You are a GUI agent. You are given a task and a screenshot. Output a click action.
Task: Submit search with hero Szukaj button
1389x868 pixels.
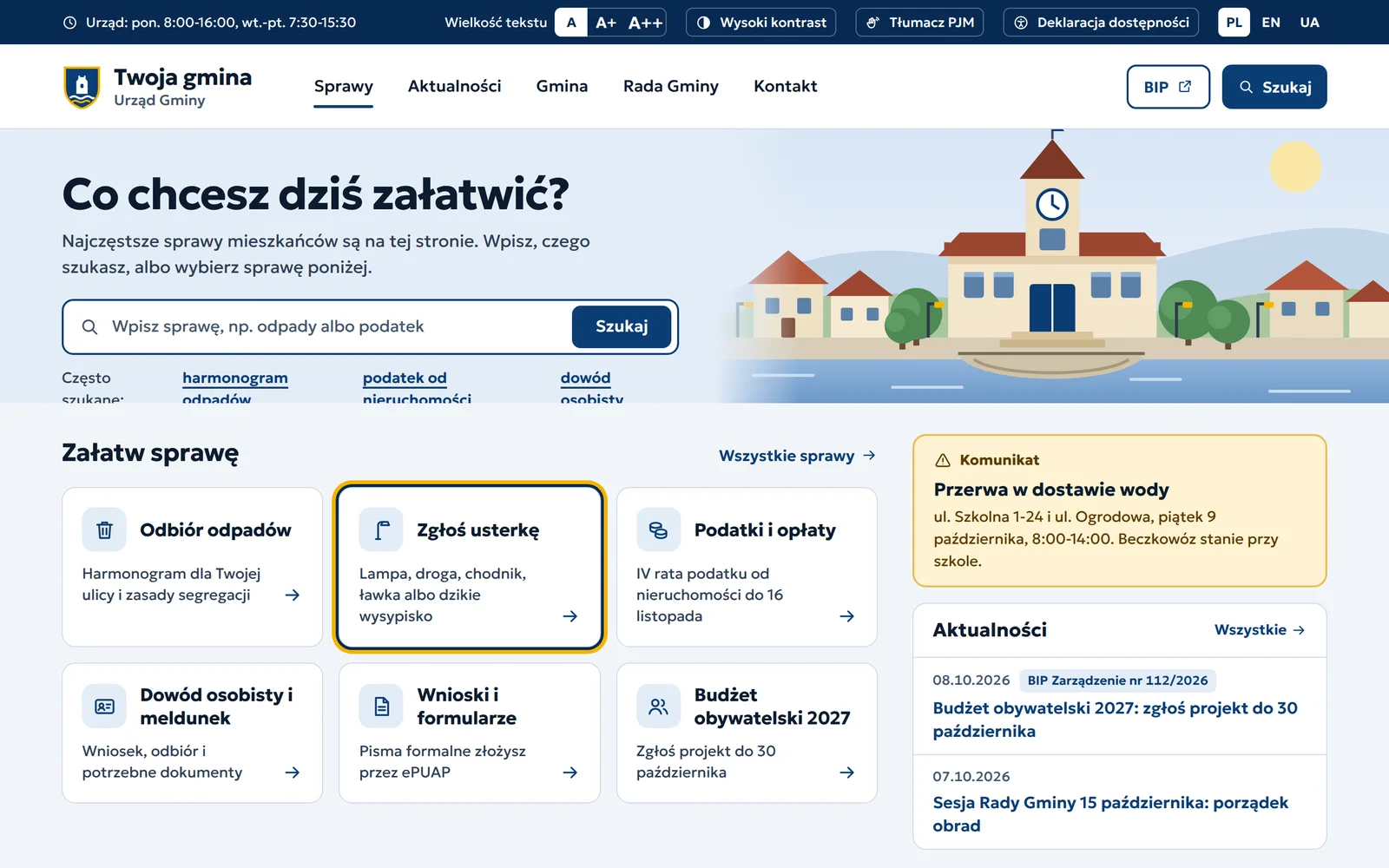(x=622, y=326)
